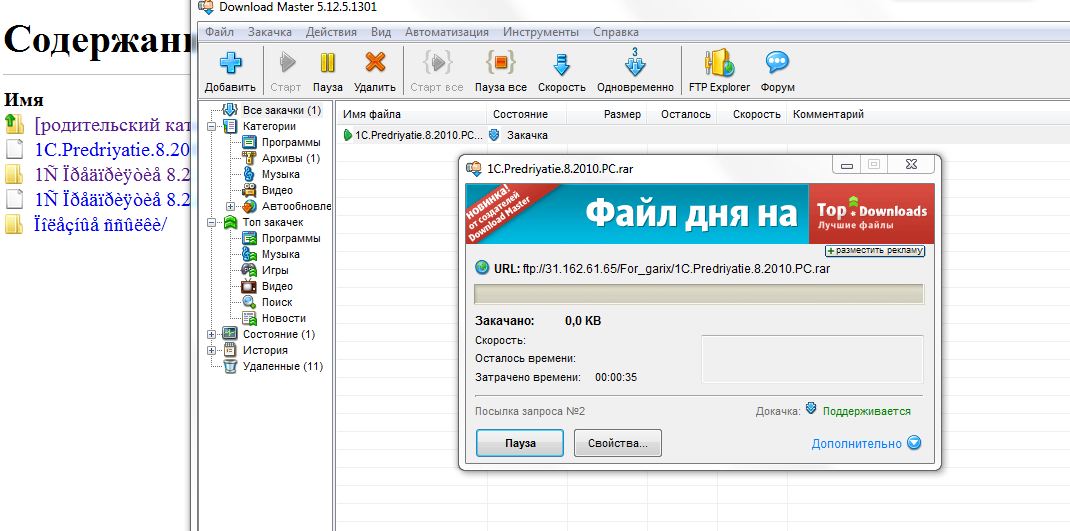Select the Автообновление category item
Viewport: 1070px width, 531px height.
[x=295, y=206]
